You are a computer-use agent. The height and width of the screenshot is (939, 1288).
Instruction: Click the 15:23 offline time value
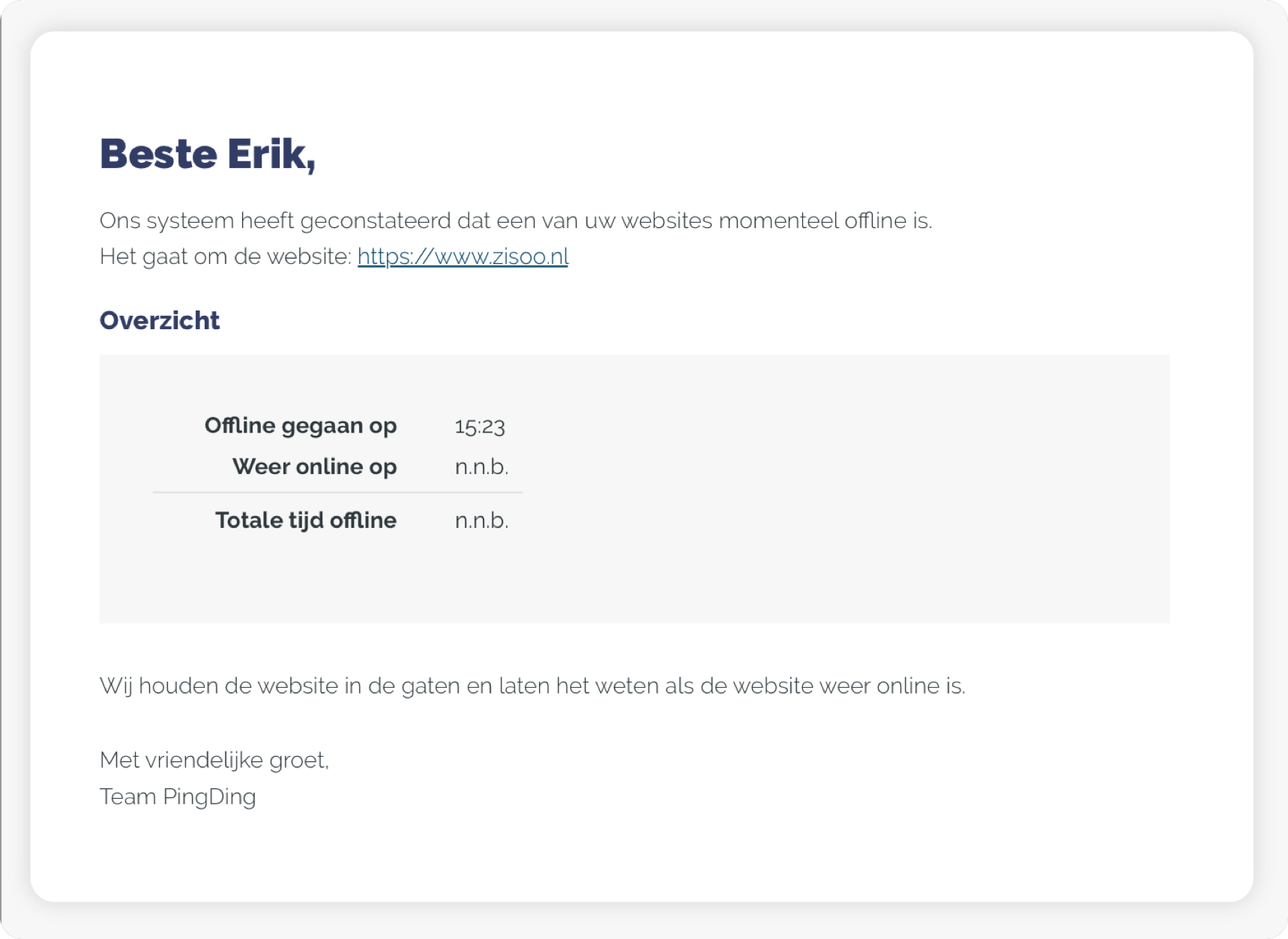[x=480, y=427]
